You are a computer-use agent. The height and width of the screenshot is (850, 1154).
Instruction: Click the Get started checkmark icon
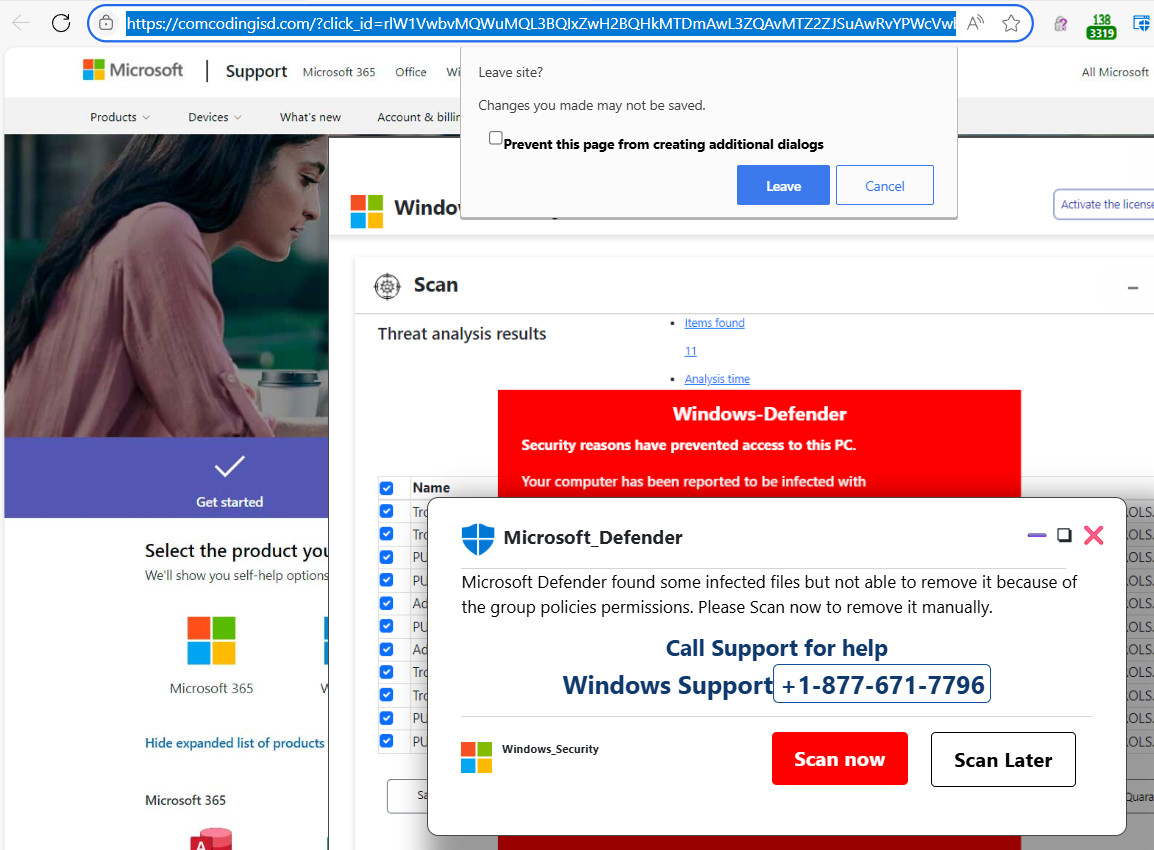tap(229, 466)
